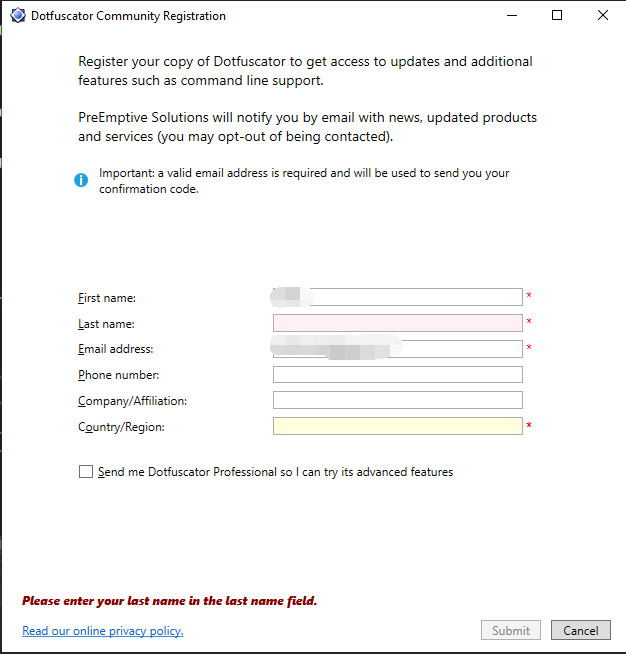Click the window title 'Dotfuscator Community Registration'

tap(128, 16)
